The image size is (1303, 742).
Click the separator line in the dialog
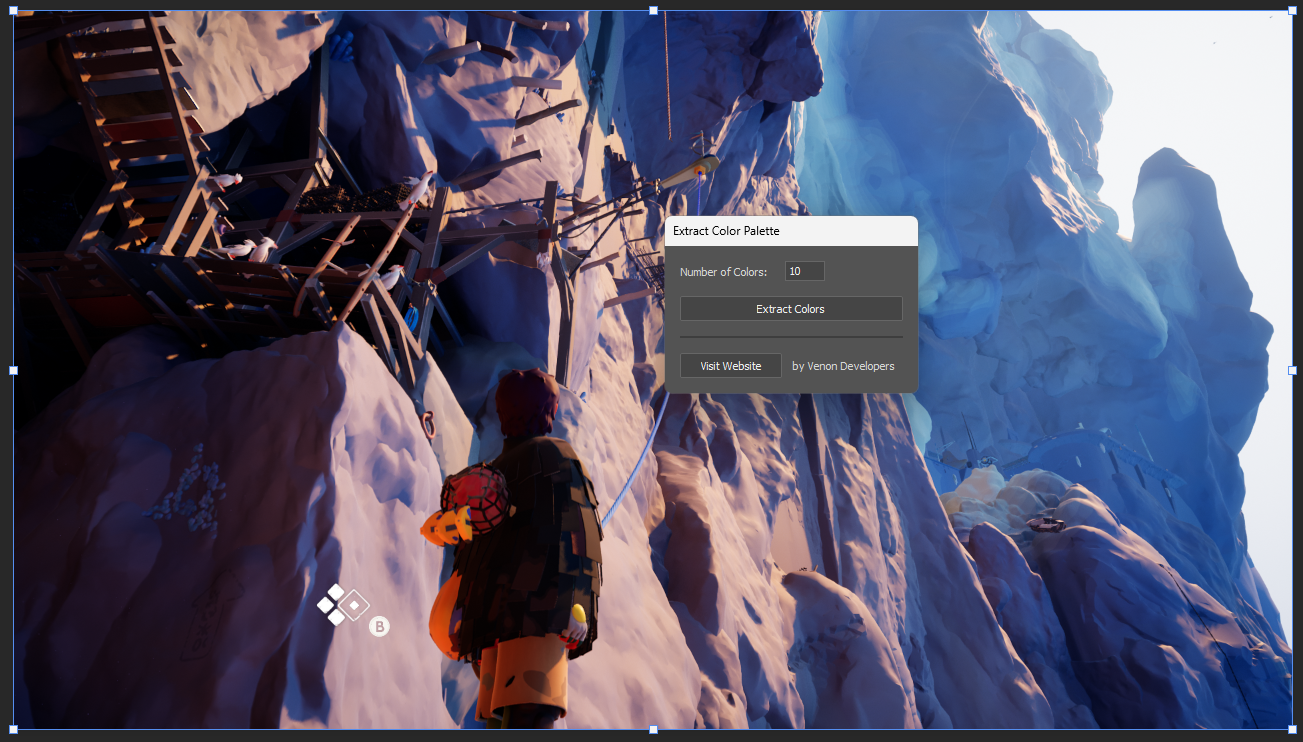tap(791, 338)
